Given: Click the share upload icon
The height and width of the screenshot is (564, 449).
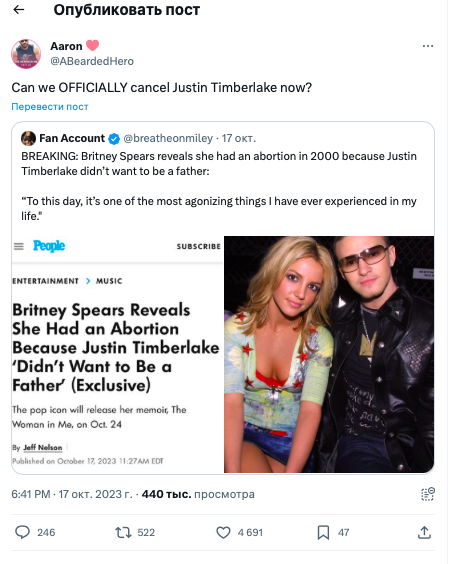Looking at the screenshot, I should 425,532.
